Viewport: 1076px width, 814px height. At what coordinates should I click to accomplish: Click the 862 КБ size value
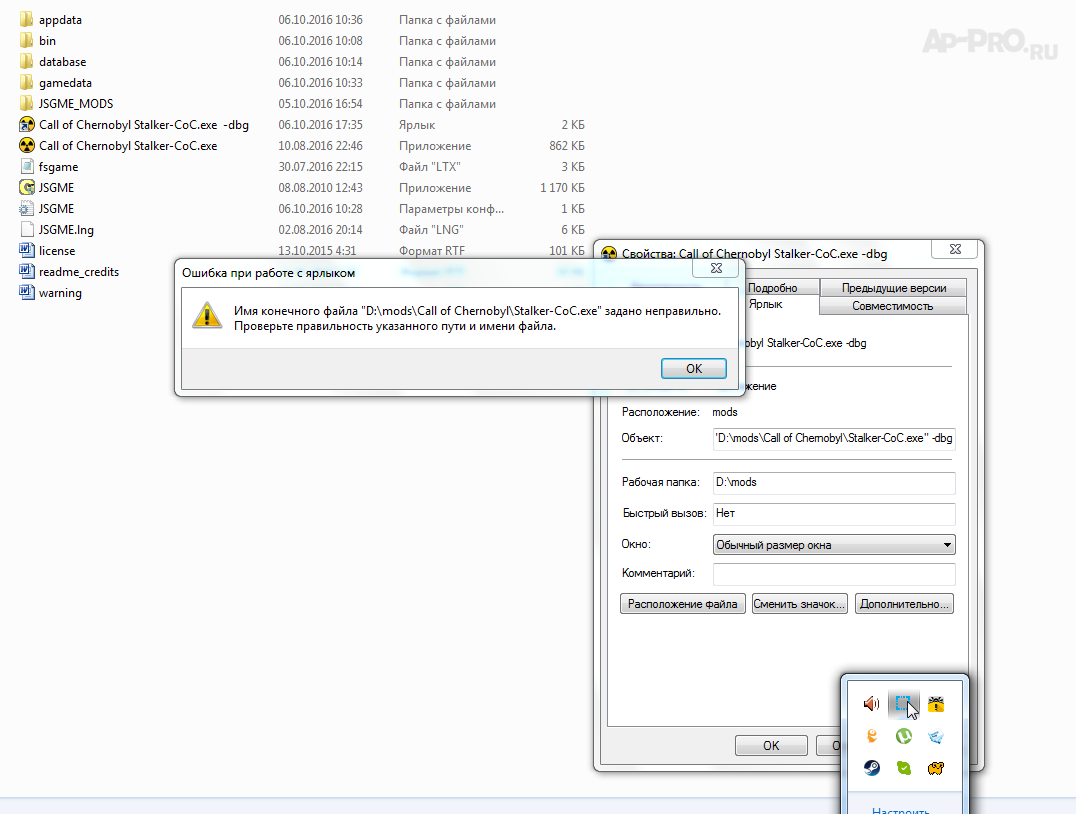click(567, 146)
